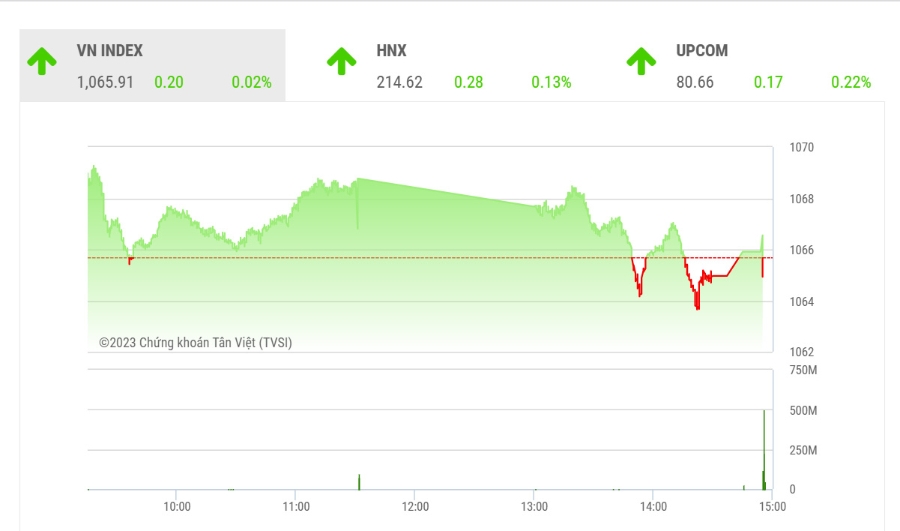Click the green up arrow beside UPCOM
This screenshot has height=531, width=900.
641,61
